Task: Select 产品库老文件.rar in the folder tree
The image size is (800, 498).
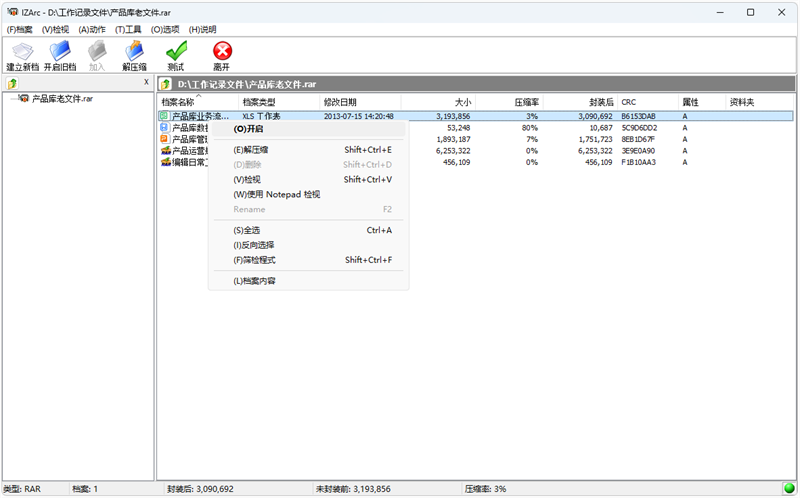Action: (62, 99)
